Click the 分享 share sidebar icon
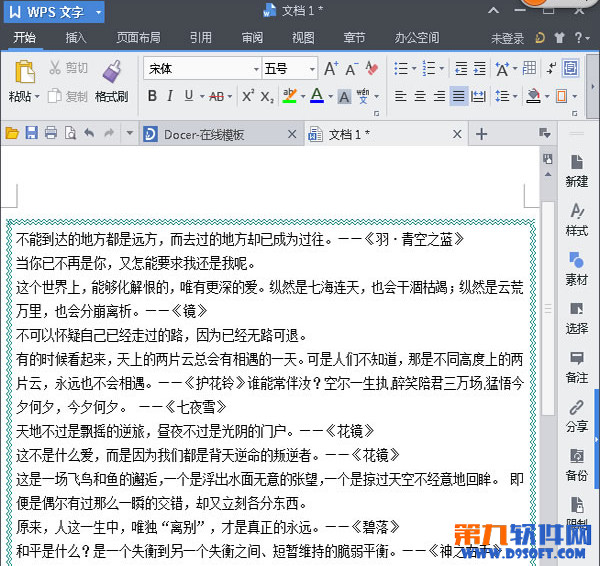Viewport: 601px width, 566px height. click(577, 415)
